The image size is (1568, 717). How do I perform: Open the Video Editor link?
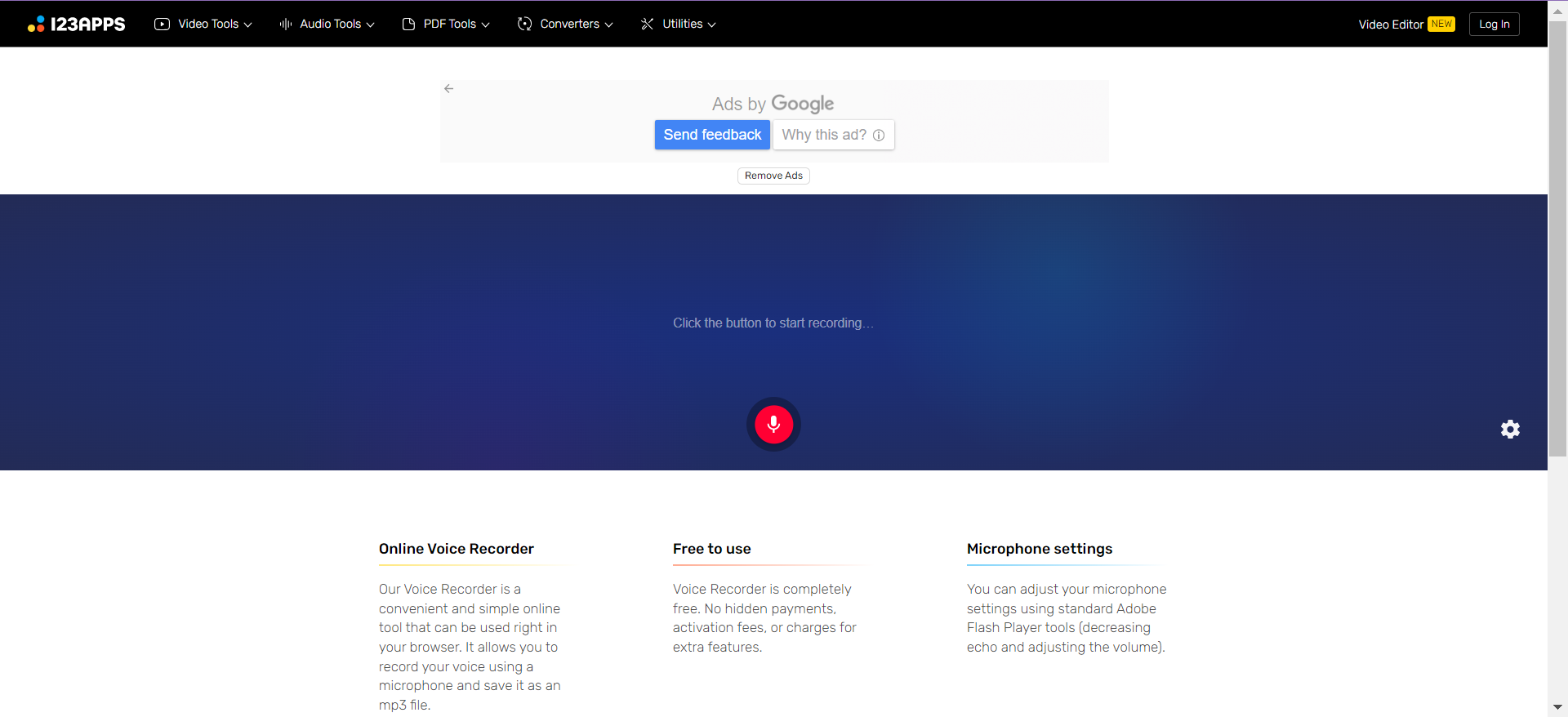tap(1390, 24)
